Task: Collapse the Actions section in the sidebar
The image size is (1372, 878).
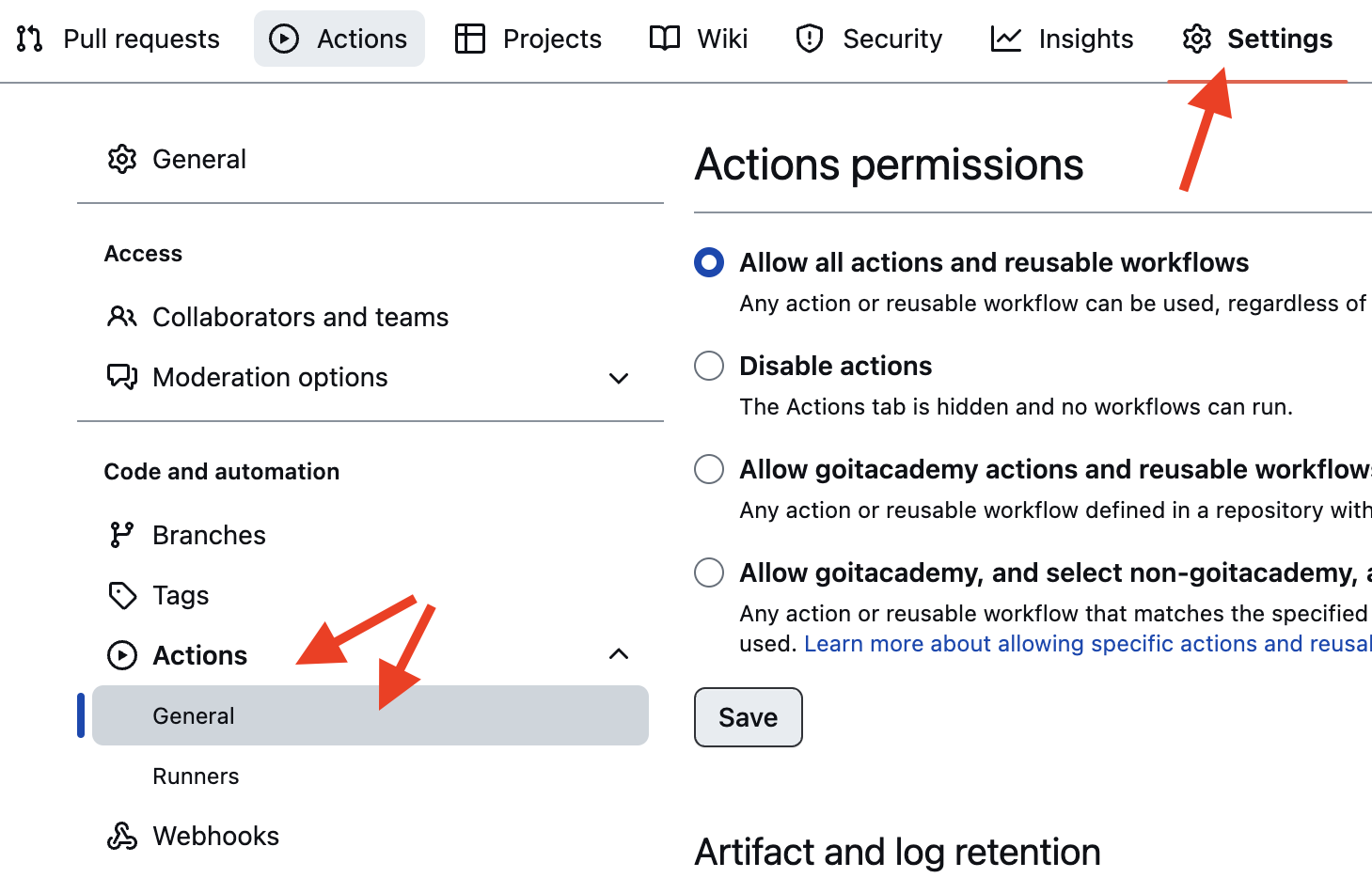Action: [x=618, y=653]
